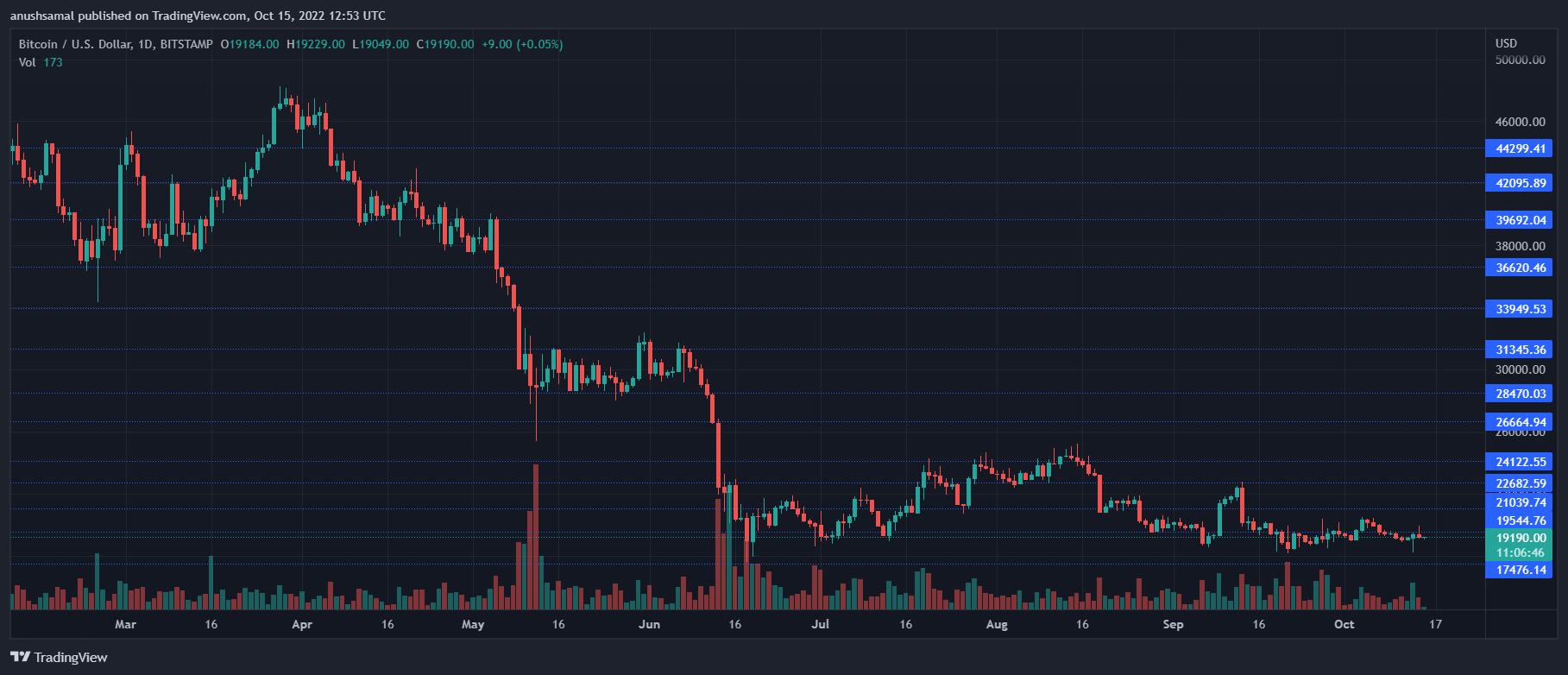
Task: Select the 33949.53 price level label
Action: pos(1520,309)
